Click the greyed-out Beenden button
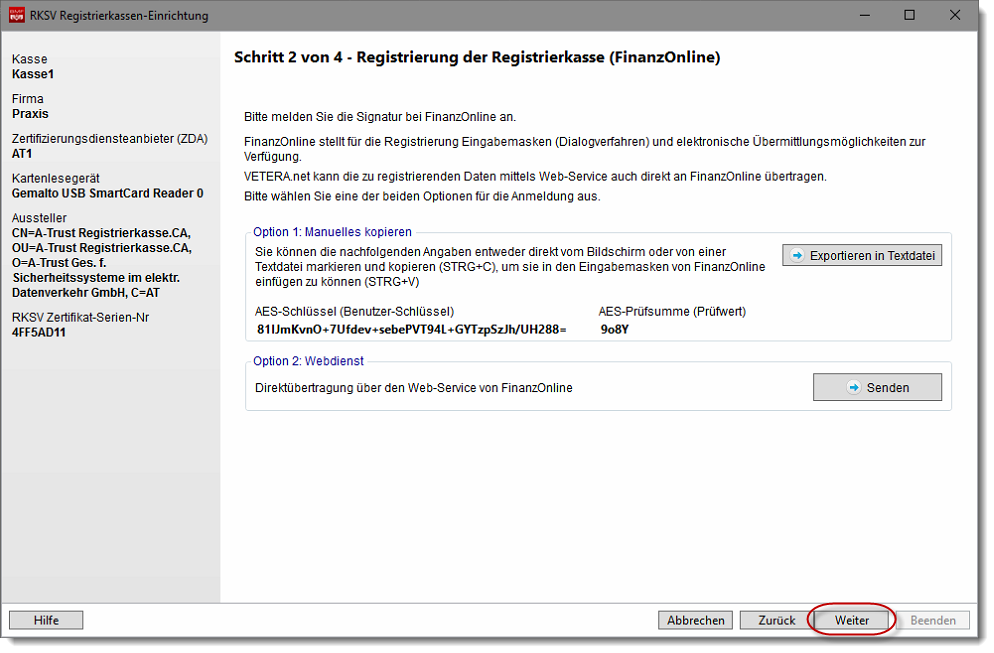The image size is (994, 653). 932,620
